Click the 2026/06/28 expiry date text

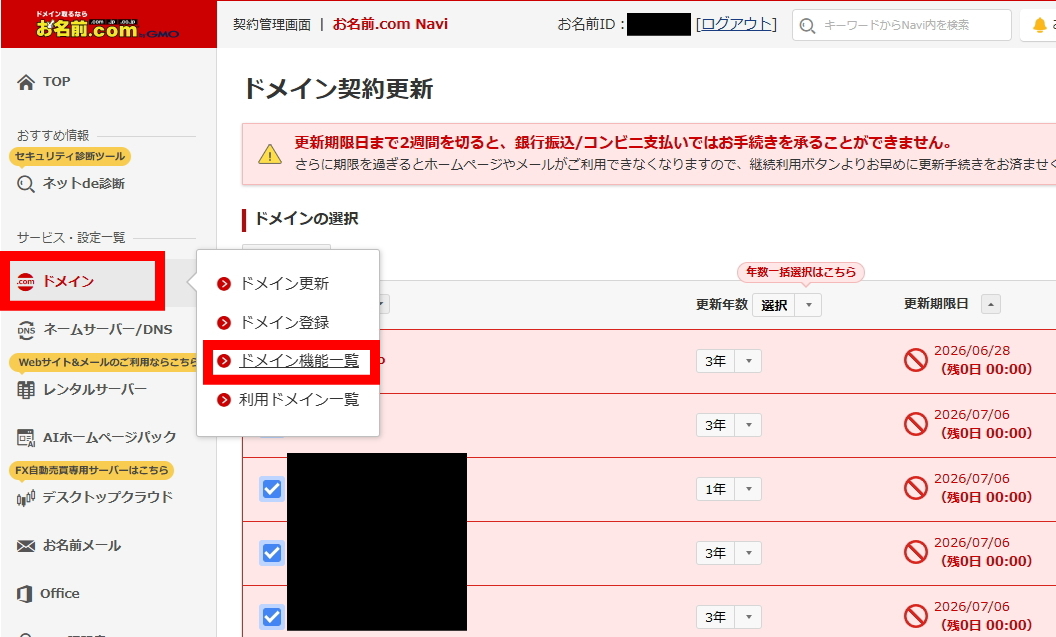coord(972,351)
